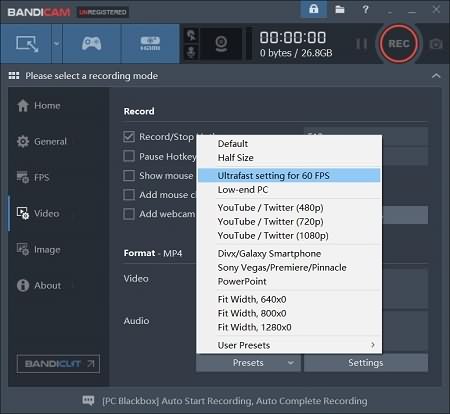Go to Home section
Screen dimensions: 450x414
pyautogui.click(x=58, y=106)
